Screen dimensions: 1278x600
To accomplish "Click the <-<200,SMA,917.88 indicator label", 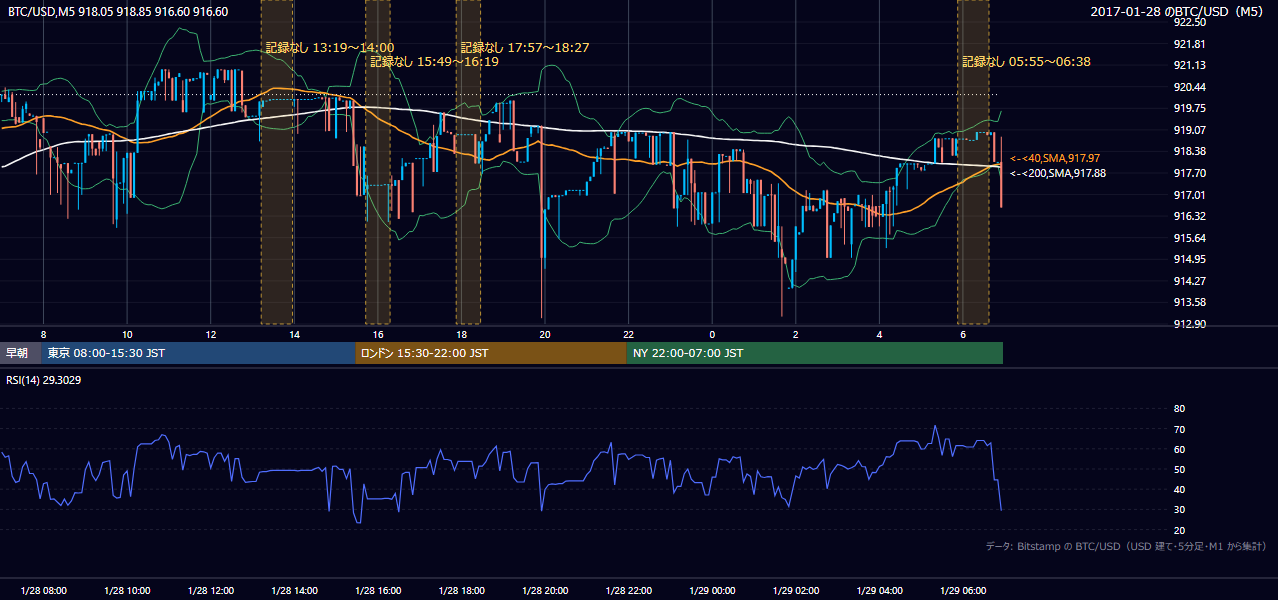I will 1058,173.
